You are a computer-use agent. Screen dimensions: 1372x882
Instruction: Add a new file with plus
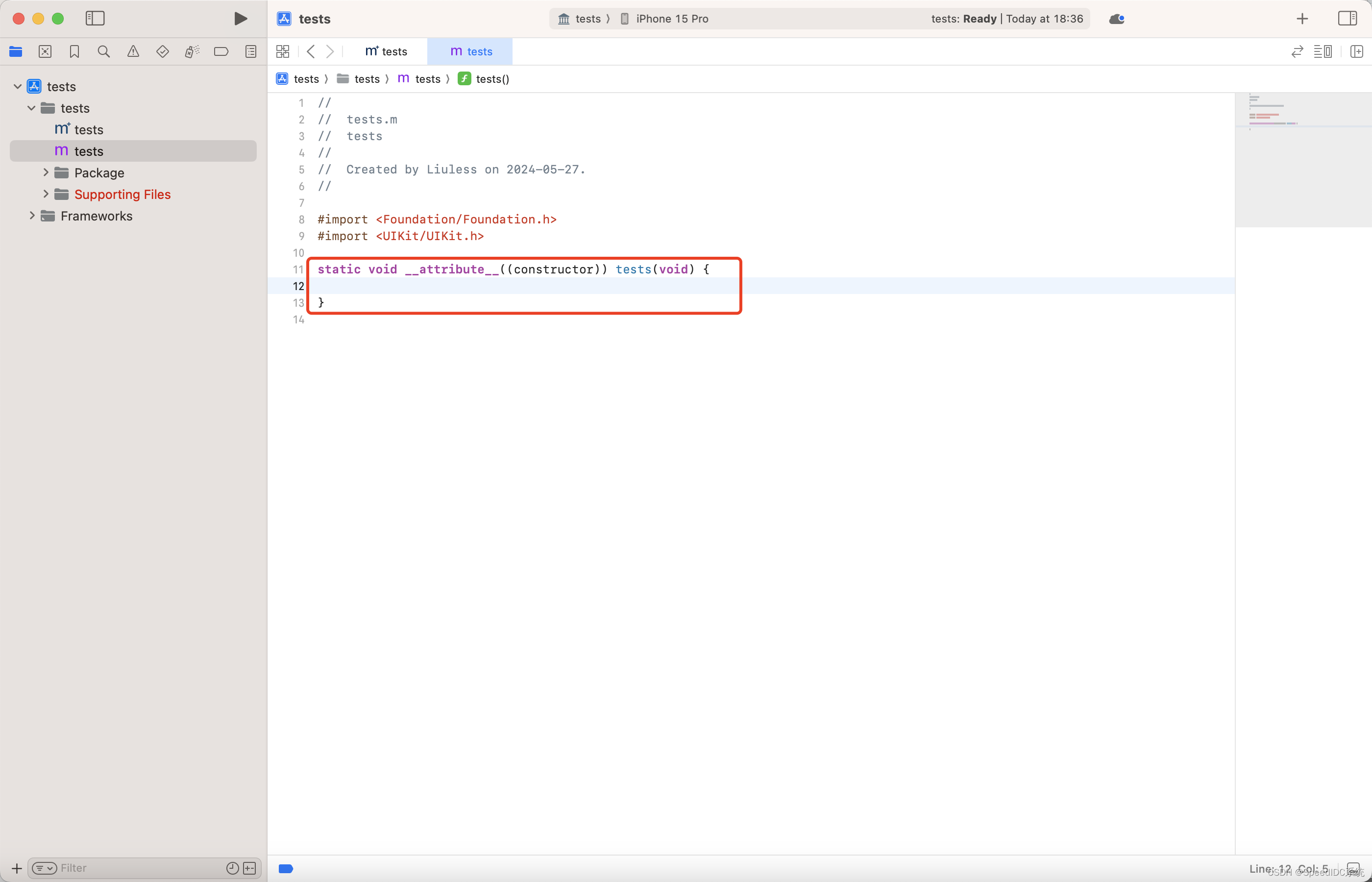[x=17, y=868]
